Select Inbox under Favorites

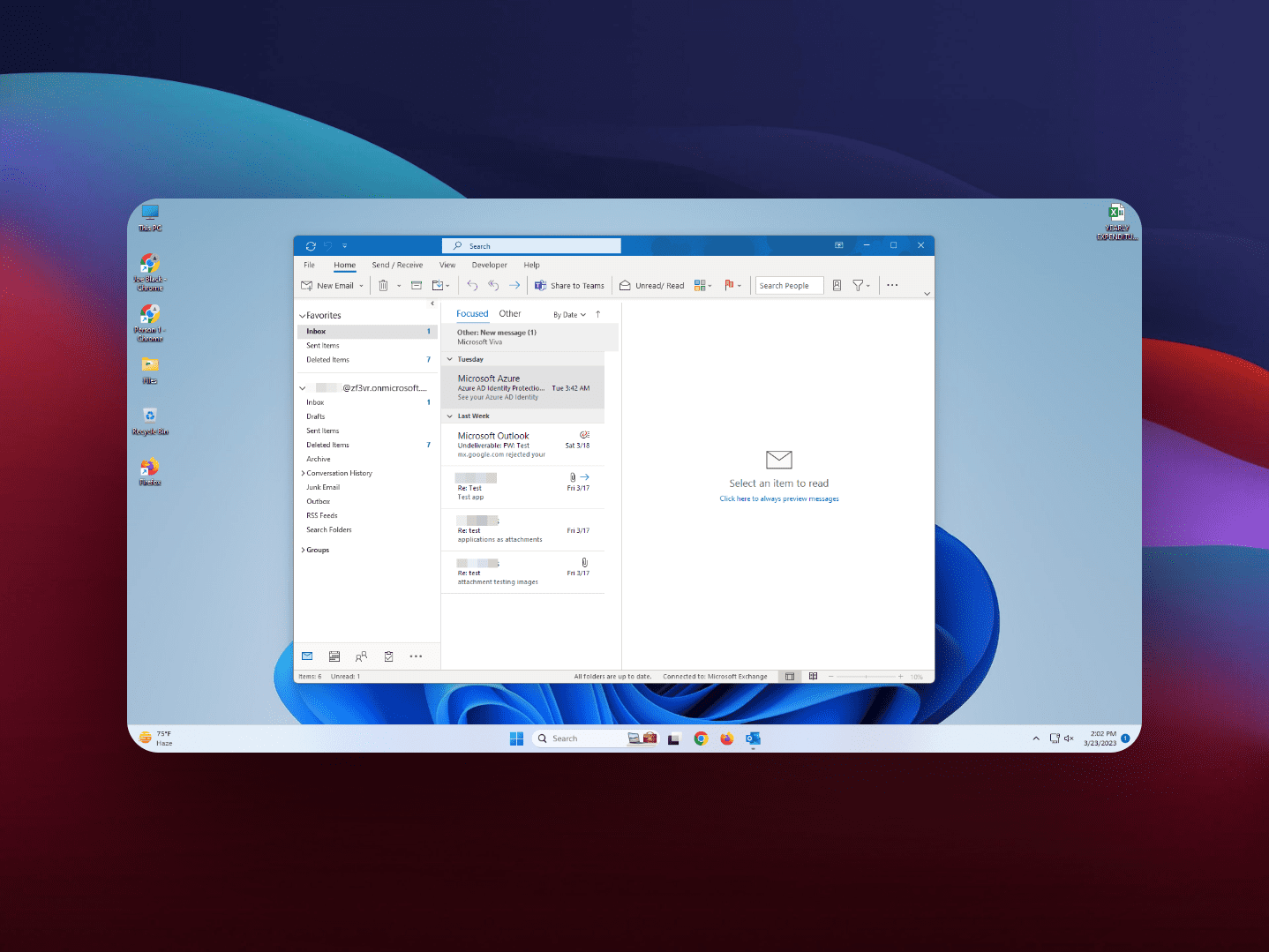tap(366, 332)
